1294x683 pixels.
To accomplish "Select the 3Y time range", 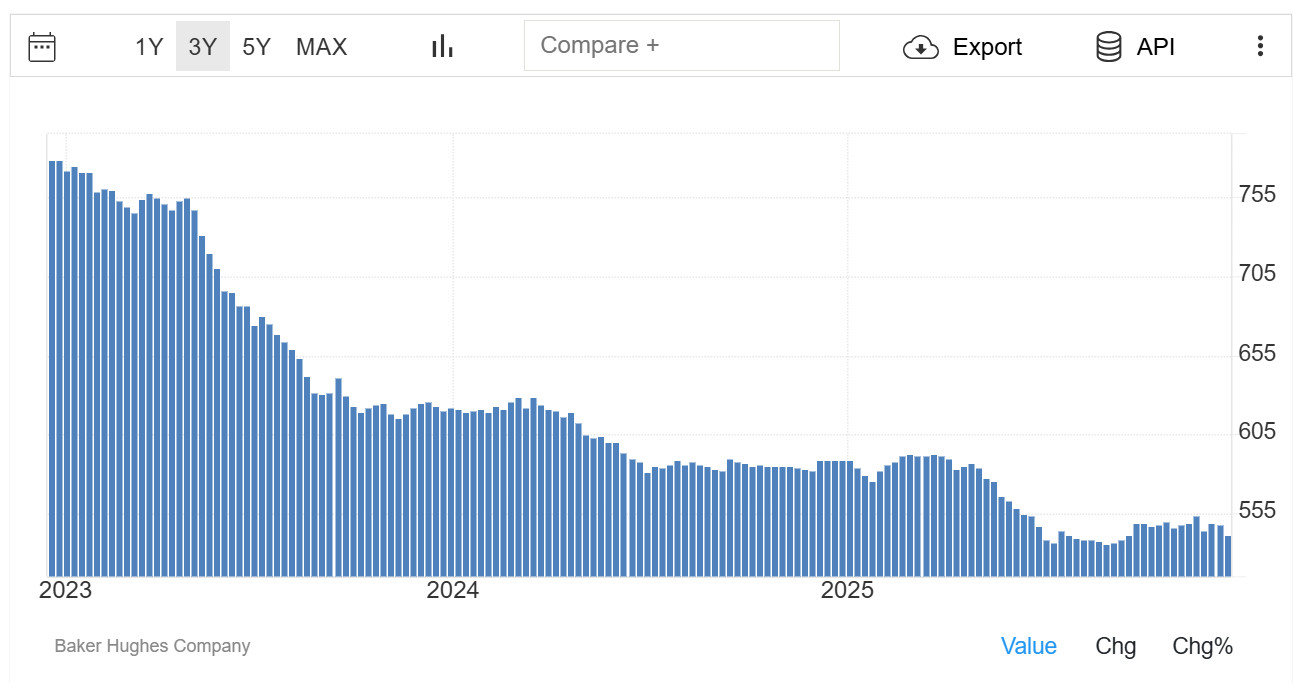I will [203, 47].
